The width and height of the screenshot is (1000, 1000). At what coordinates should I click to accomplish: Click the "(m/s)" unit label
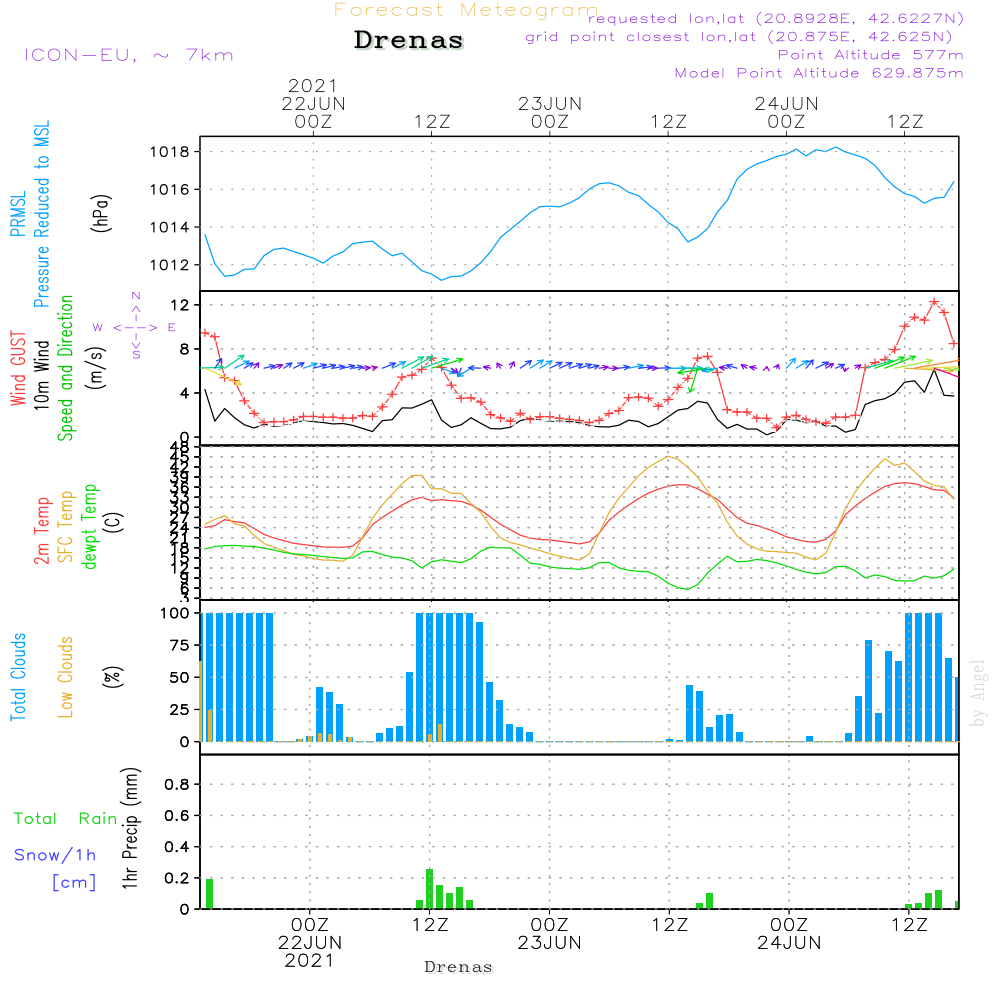pos(95,368)
